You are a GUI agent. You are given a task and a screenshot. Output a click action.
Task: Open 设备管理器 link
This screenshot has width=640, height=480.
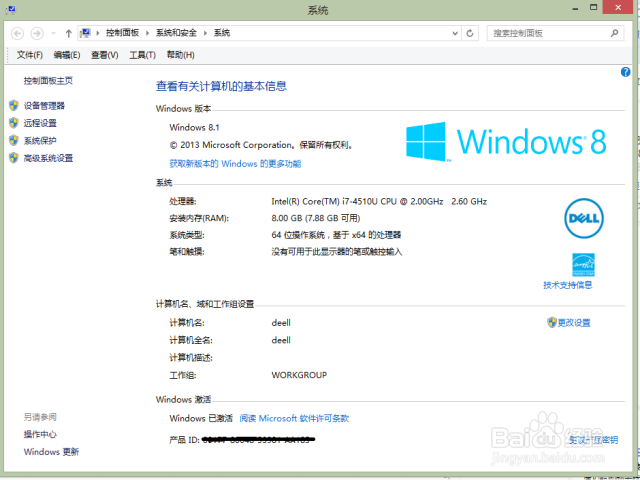point(44,106)
